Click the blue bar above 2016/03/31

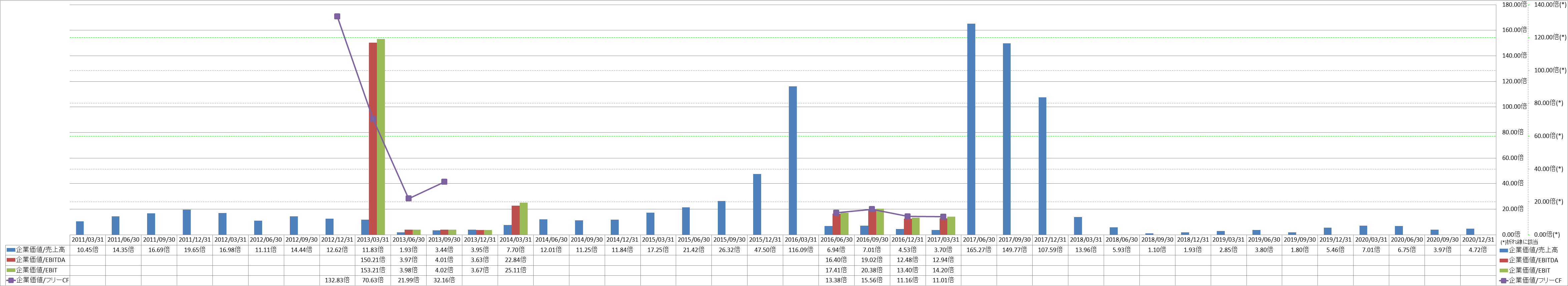click(x=793, y=161)
